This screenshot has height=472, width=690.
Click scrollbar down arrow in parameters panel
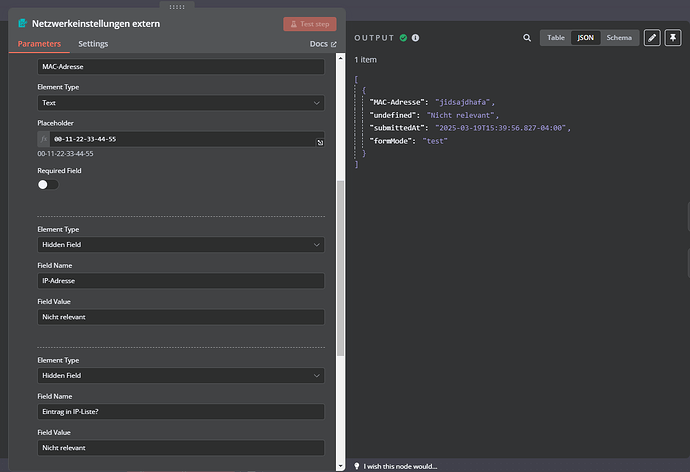pos(340,466)
